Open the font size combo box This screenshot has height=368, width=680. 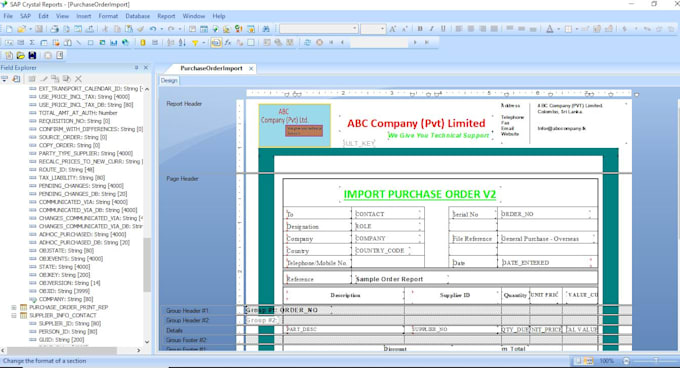point(373,29)
